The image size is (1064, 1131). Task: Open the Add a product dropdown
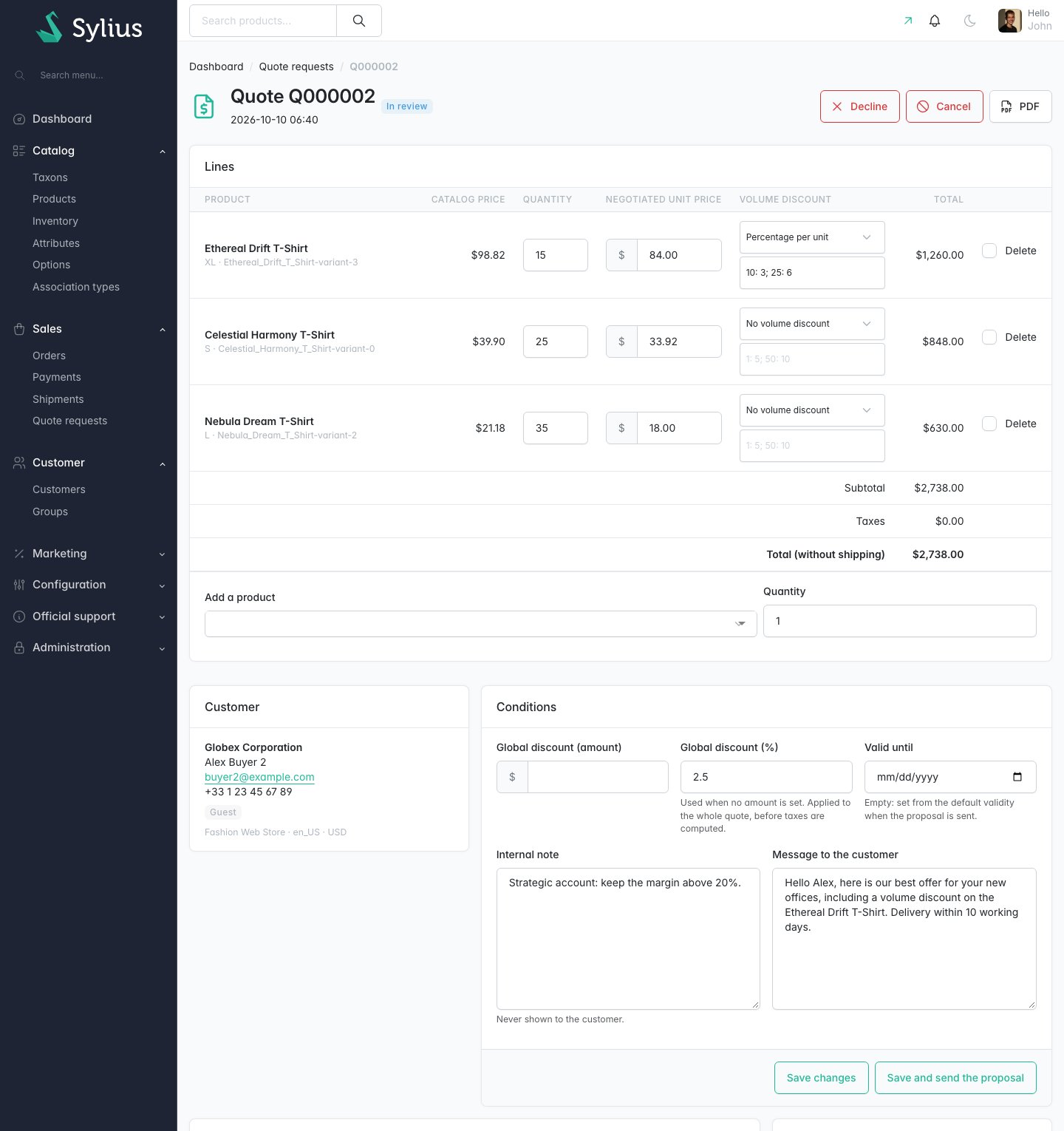[480, 624]
